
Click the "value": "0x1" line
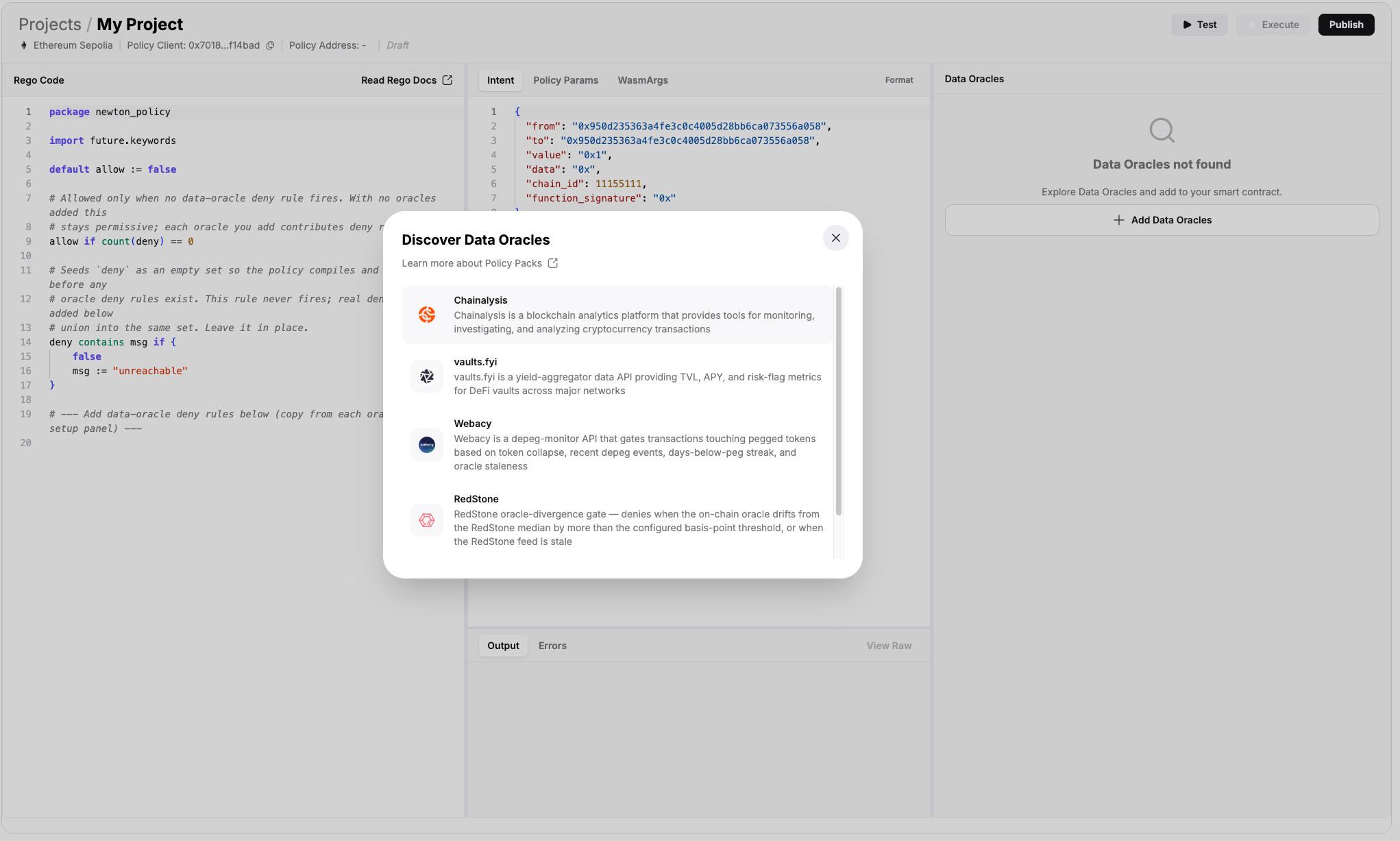(568, 155)
